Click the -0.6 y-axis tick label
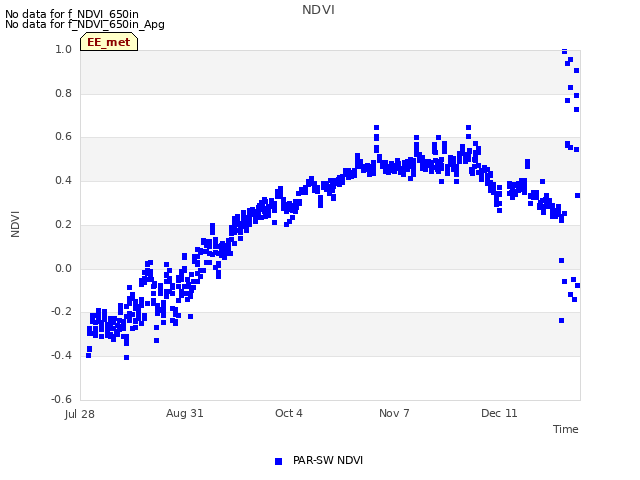The height and width of the screenshot is (480, 640). pos(61,399)
